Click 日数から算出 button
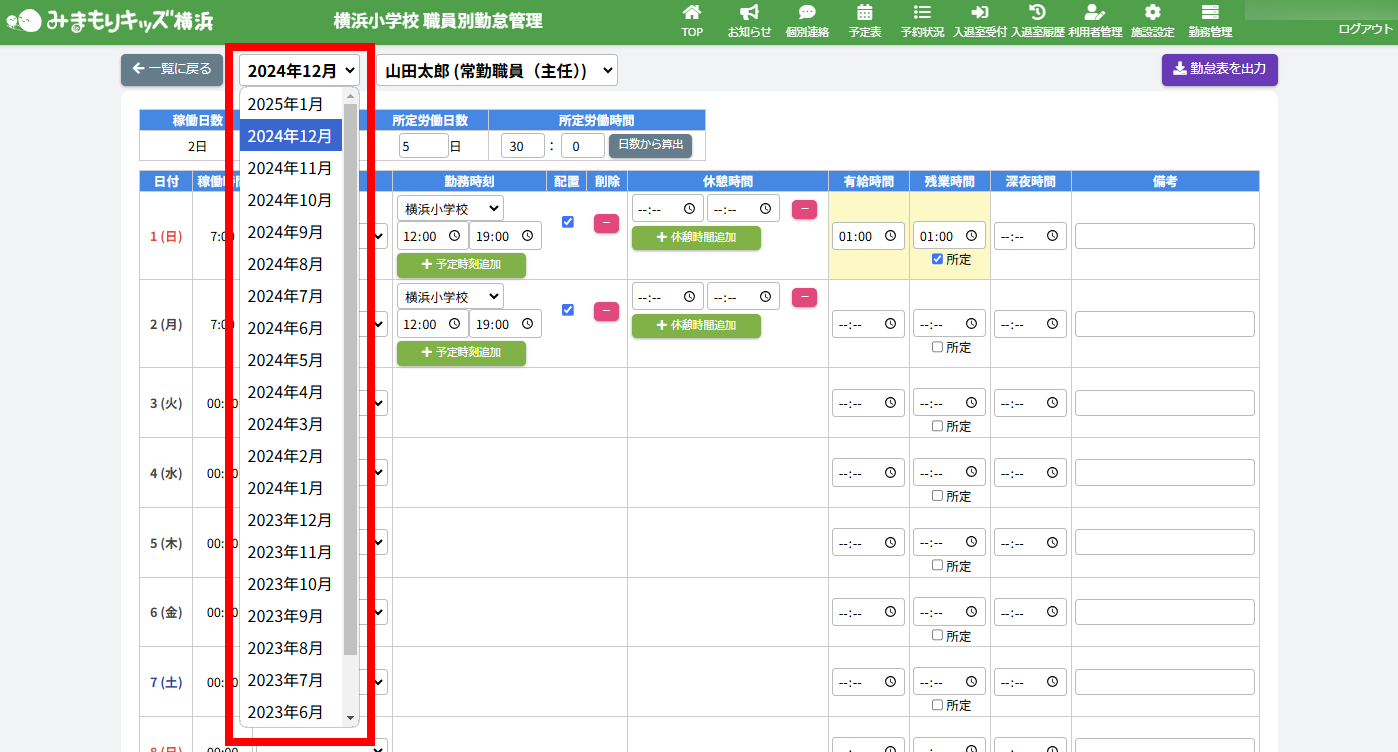The width and height of the screenshot is (1398, 752). [650, 145]
